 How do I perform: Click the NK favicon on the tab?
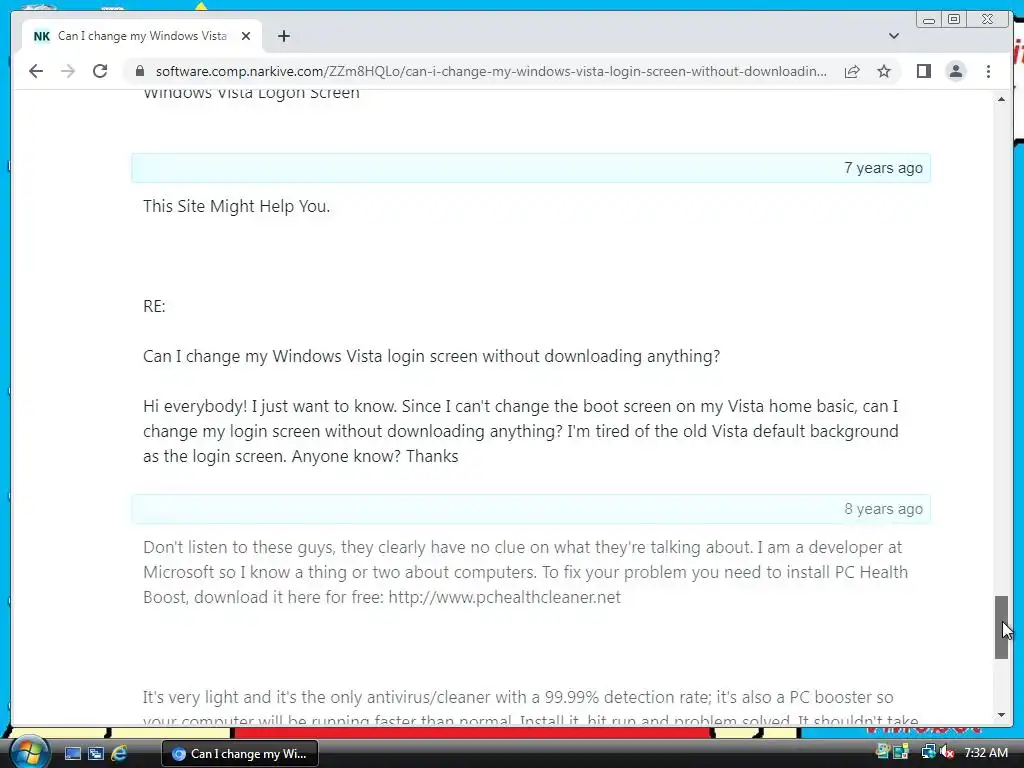pyautogui.click(x=41, y=36)
